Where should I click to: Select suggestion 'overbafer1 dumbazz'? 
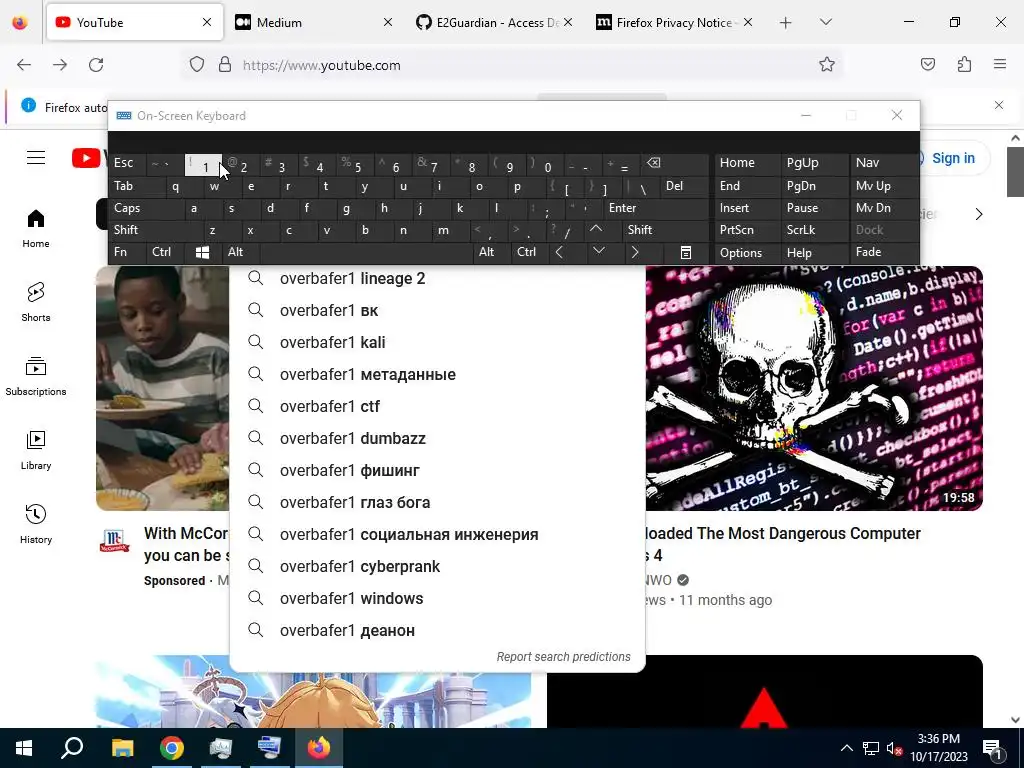pyautogui.click(x=437, y=439)
